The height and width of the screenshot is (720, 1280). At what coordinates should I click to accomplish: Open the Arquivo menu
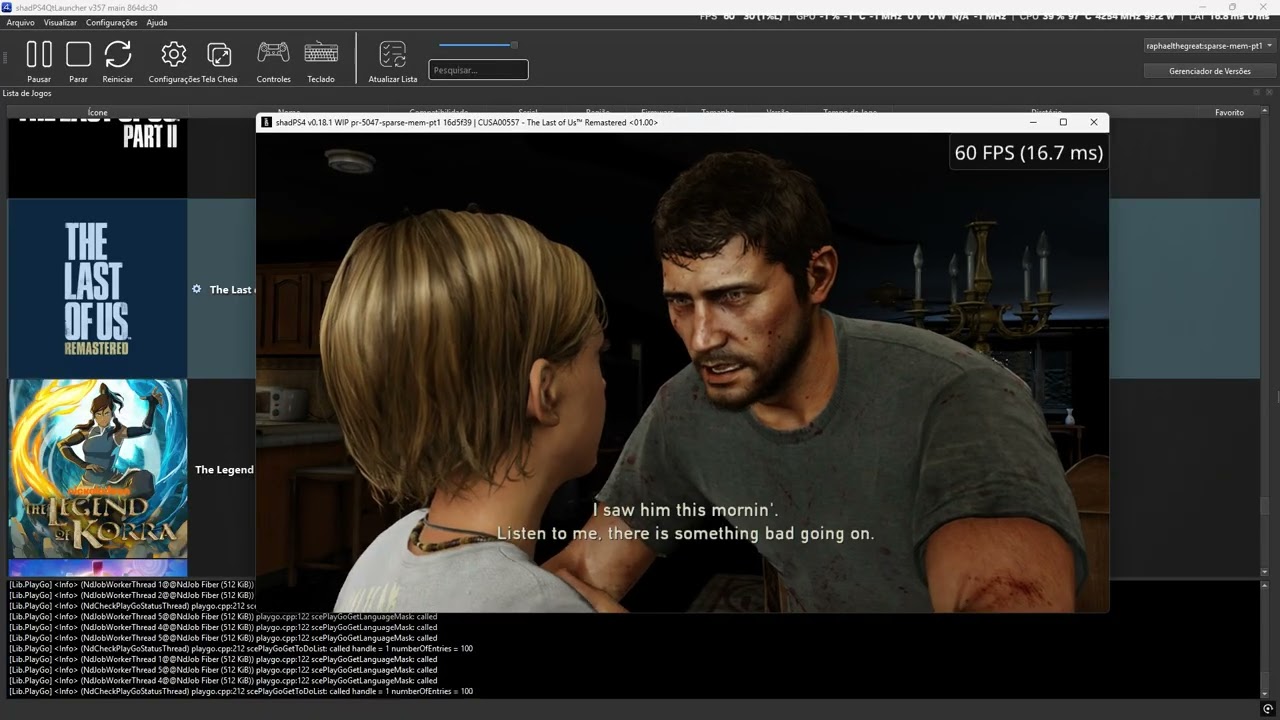[20, 22]
